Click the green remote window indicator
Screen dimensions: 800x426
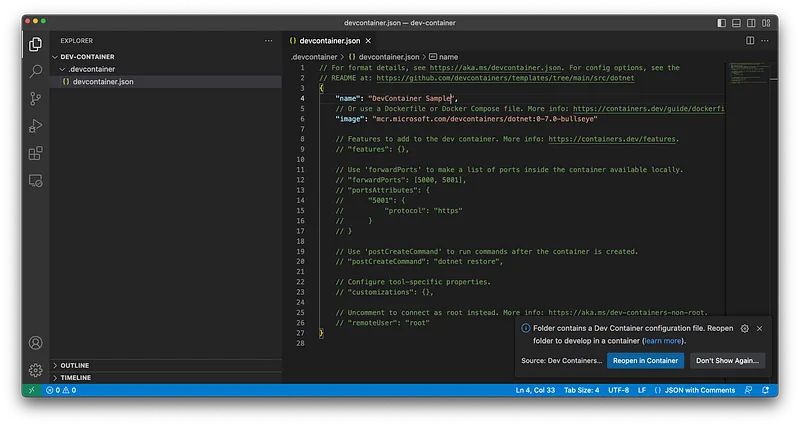pyautogui.click(x=32, y=390)
